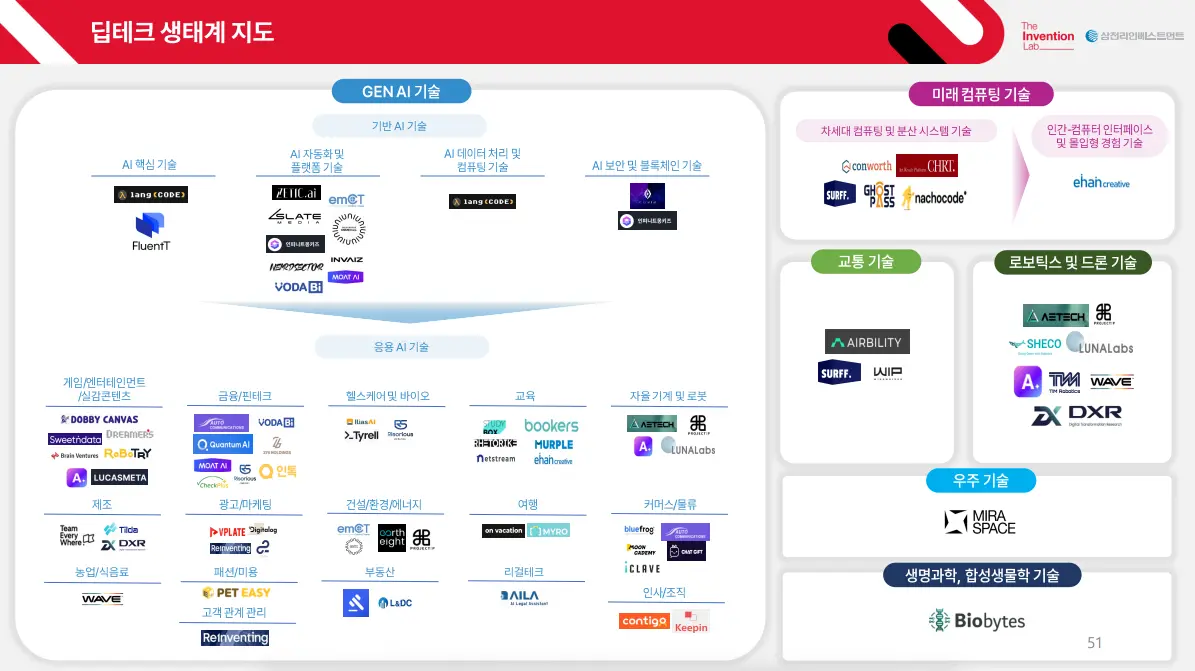Select the AIRBILITY logo

pos(867,342)
